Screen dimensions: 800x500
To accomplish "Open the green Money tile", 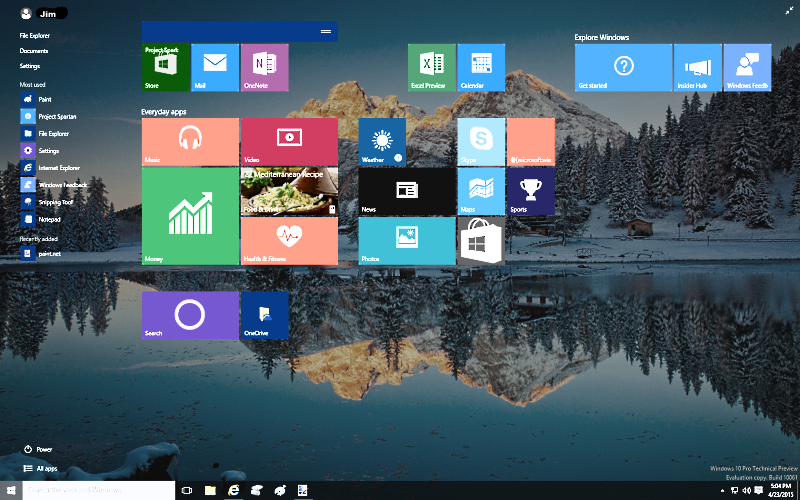I will click(190, 216).
